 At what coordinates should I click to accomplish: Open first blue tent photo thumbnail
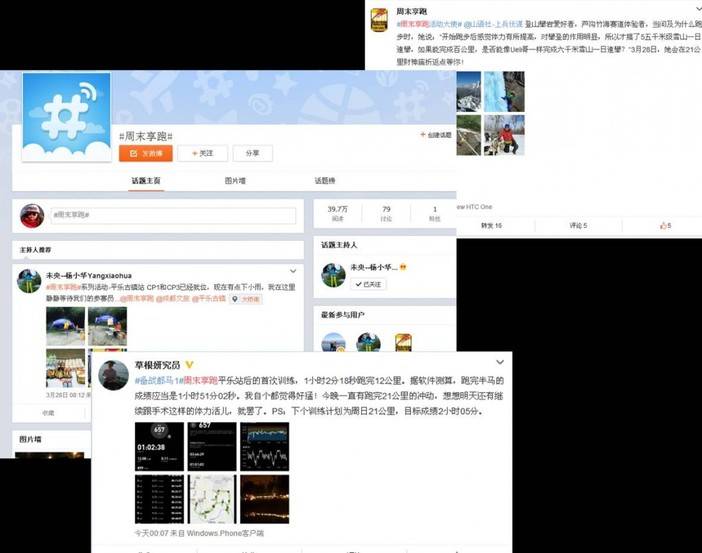pyautogui.click(x=65, y=326)
